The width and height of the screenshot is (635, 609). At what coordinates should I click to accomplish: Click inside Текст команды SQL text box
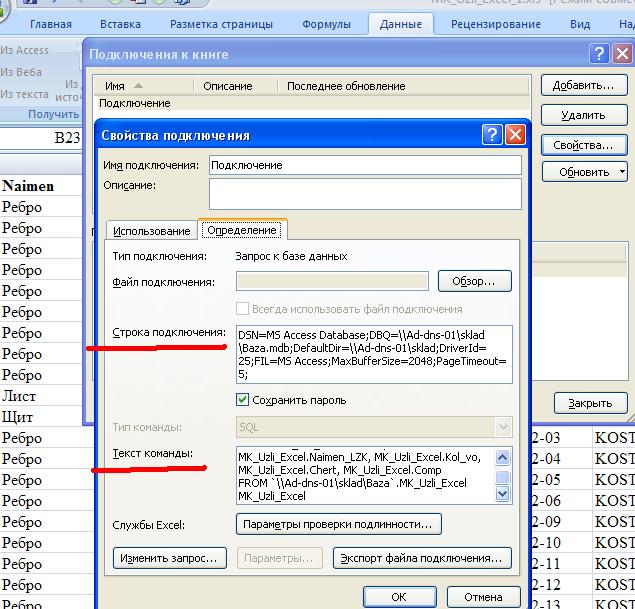tap(365, 475)
